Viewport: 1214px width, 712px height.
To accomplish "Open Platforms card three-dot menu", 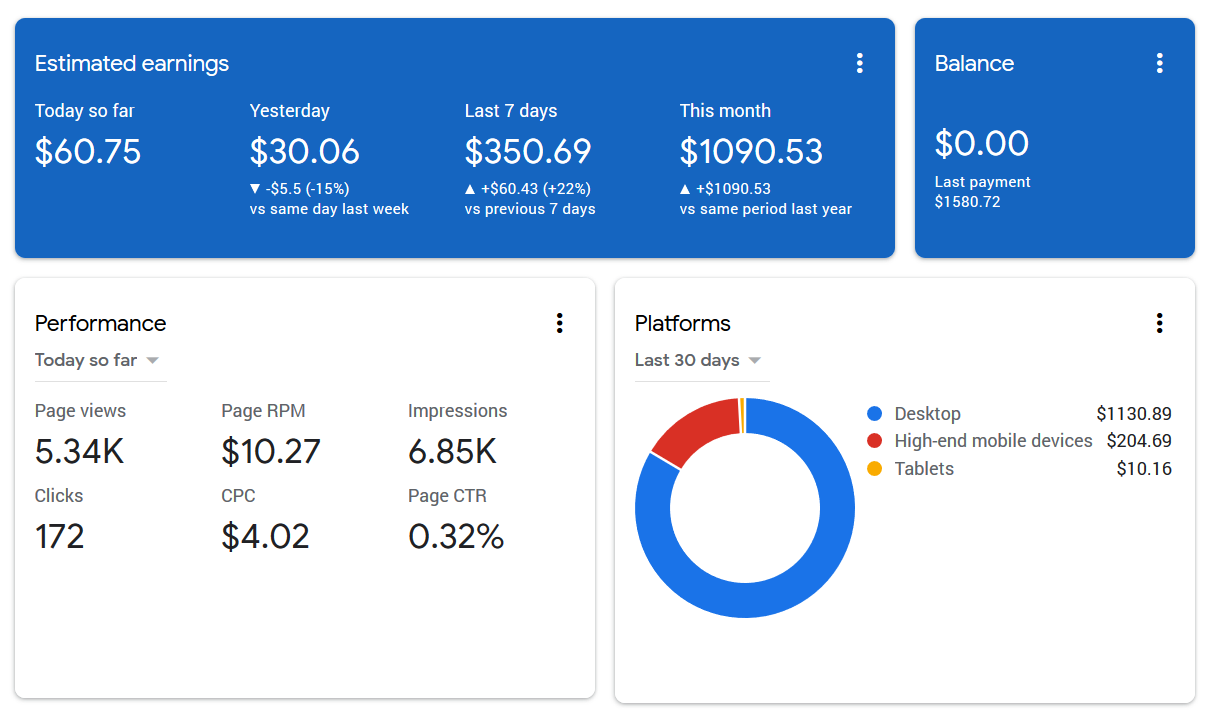I will pos(1159,323).
